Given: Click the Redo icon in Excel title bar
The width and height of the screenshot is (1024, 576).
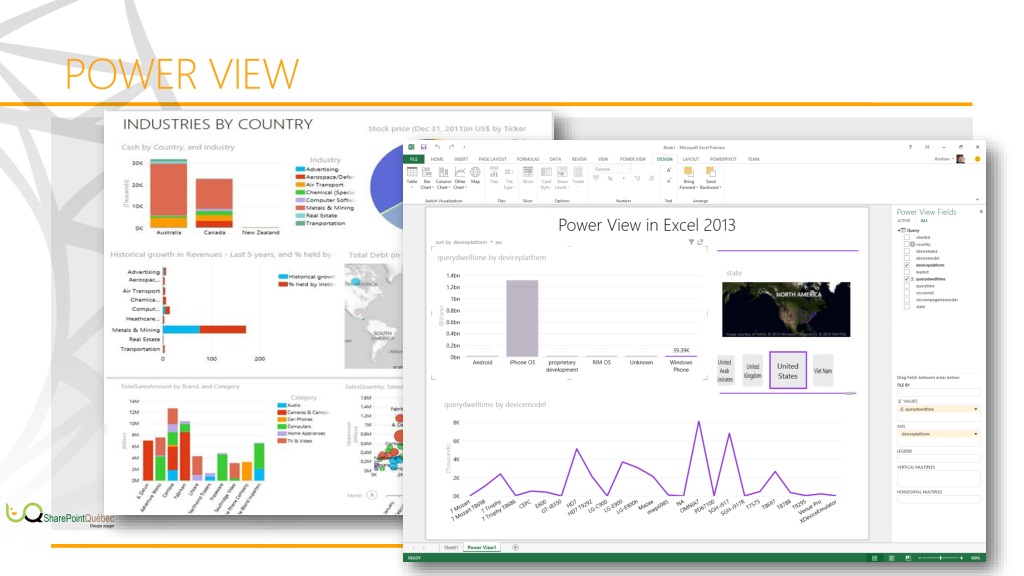Looking at the screenshot, I should pyautogui.click(x=451, y=147).
